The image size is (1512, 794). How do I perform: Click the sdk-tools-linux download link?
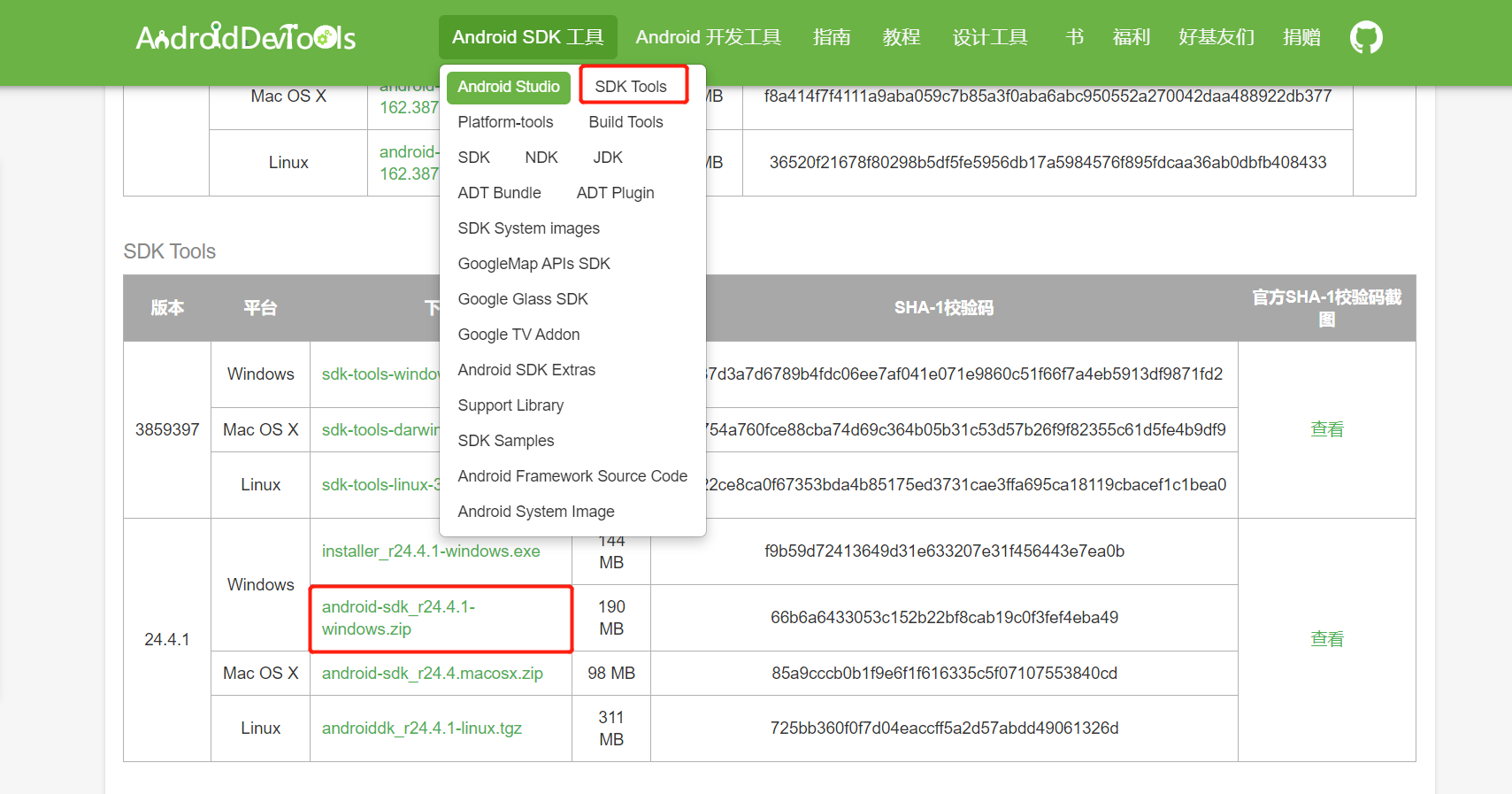point(380,485)
